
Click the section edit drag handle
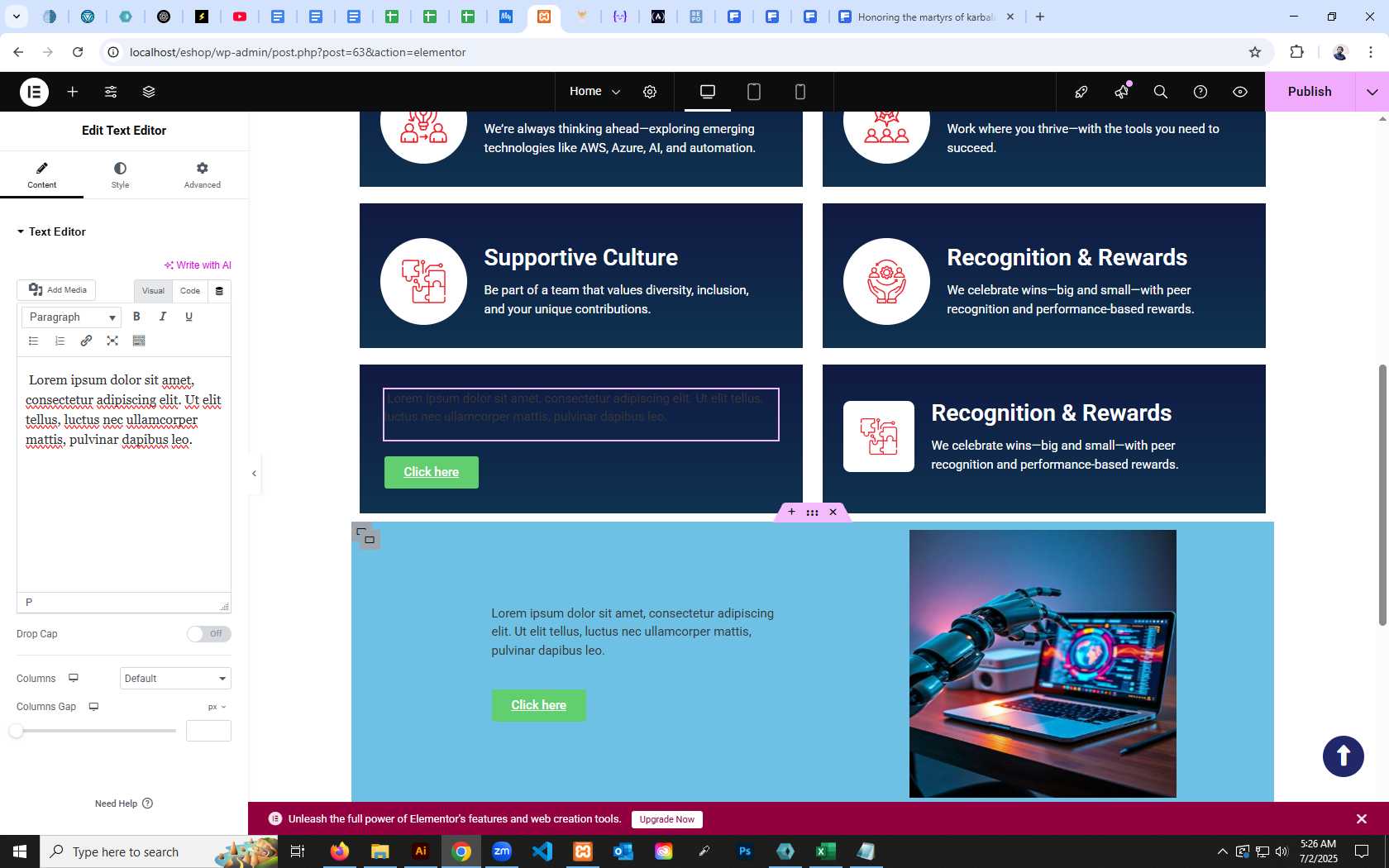pos(813,513)
